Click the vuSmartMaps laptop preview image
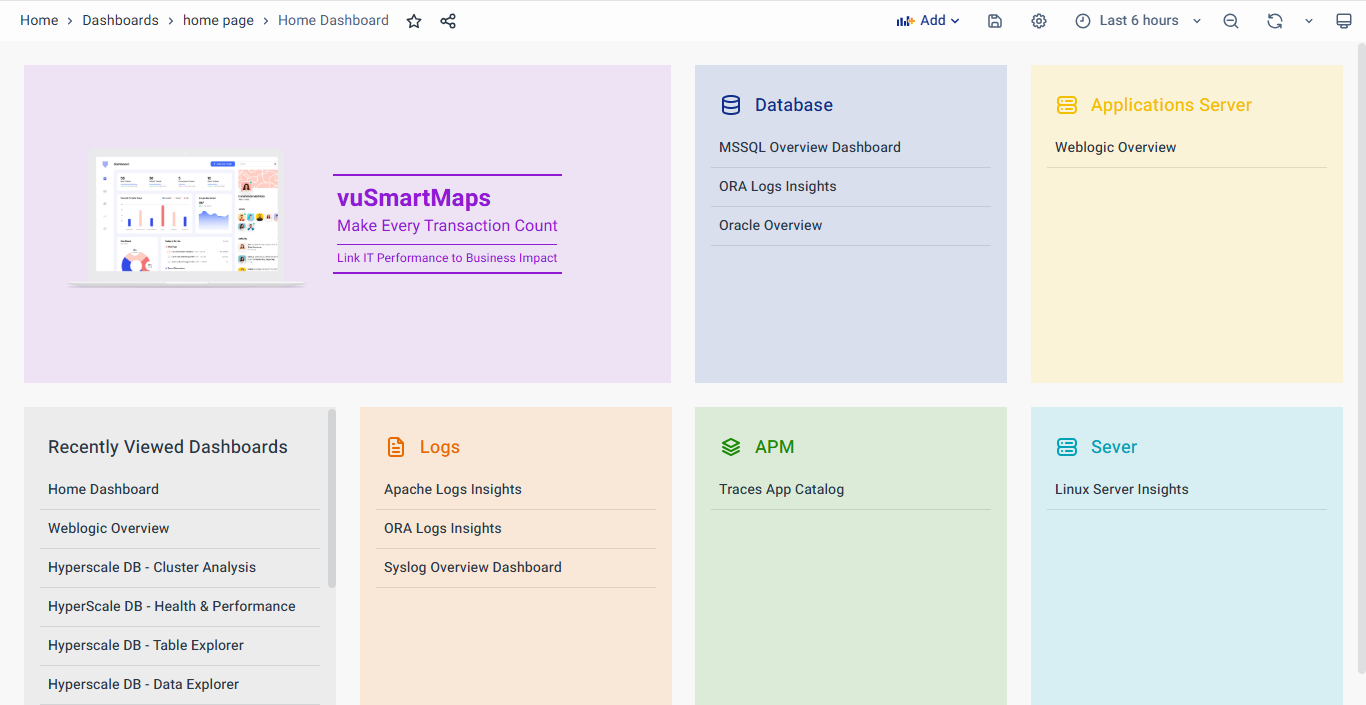The image size is (1366, 705). click(186, 217)
